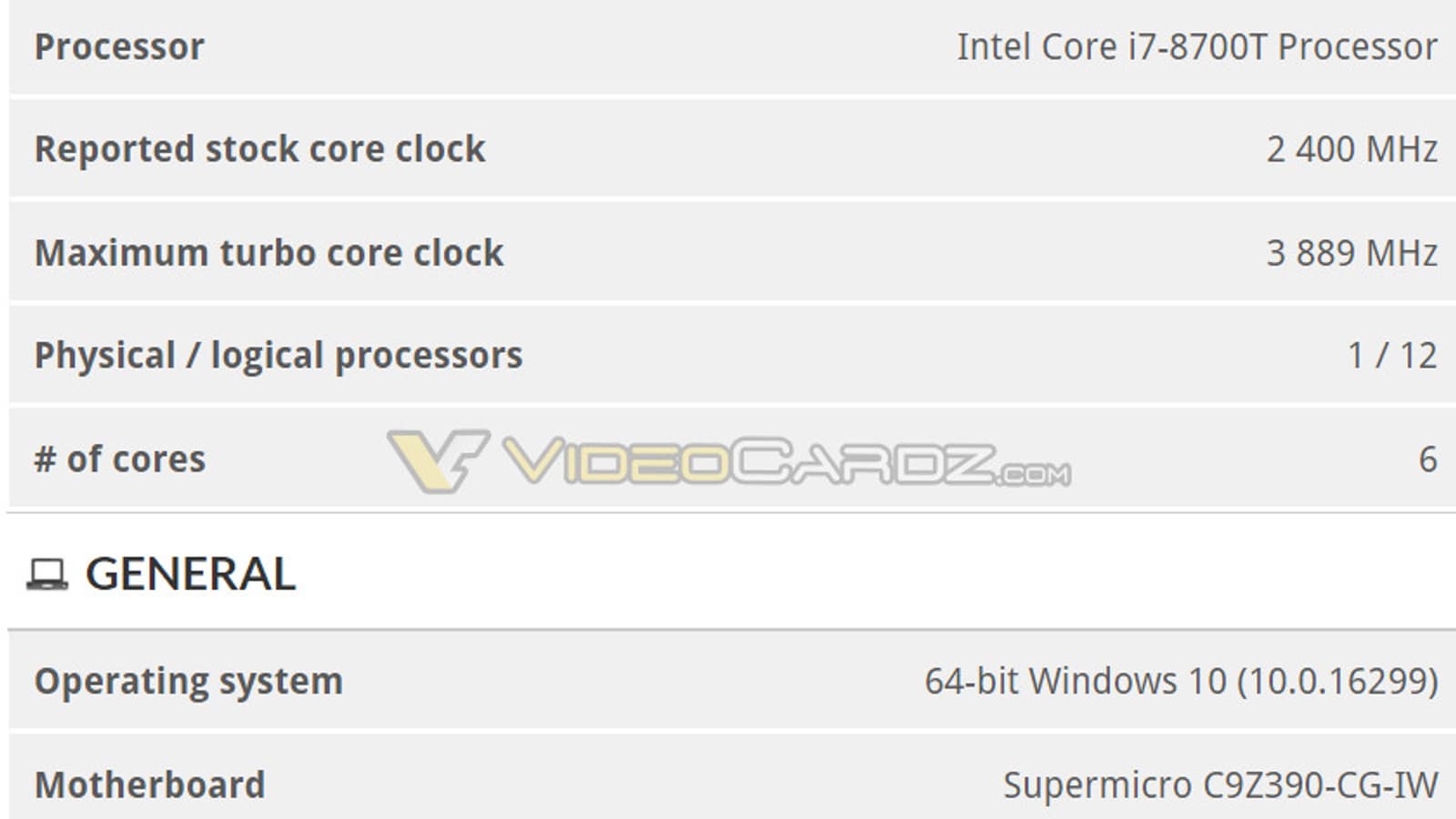This screenshot has width=1456, height=819.
Task: Open the VideoCardz.com watermark text
Action: pos(786,462)
